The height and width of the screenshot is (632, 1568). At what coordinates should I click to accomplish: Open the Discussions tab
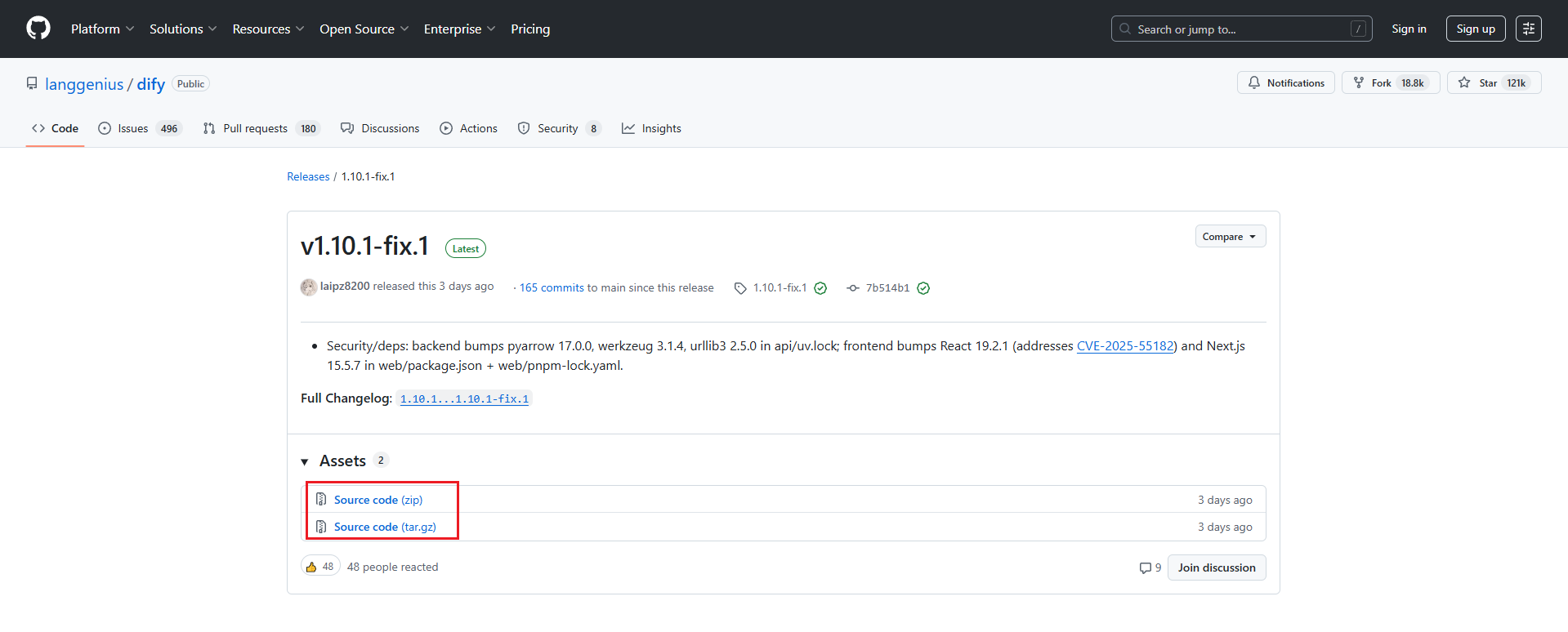(380, 128)
